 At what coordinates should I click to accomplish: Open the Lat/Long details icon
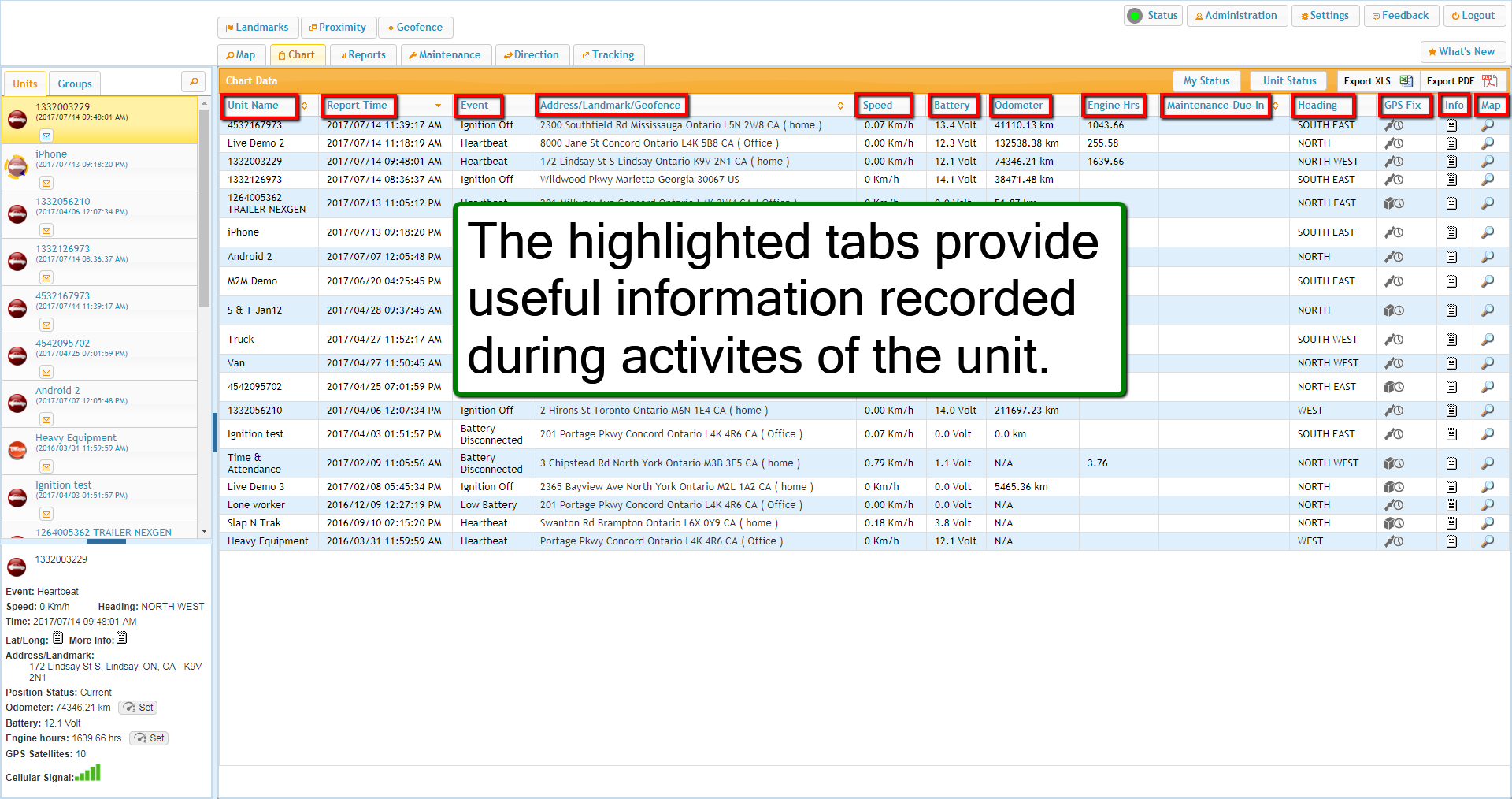click(x=58, y=638)
